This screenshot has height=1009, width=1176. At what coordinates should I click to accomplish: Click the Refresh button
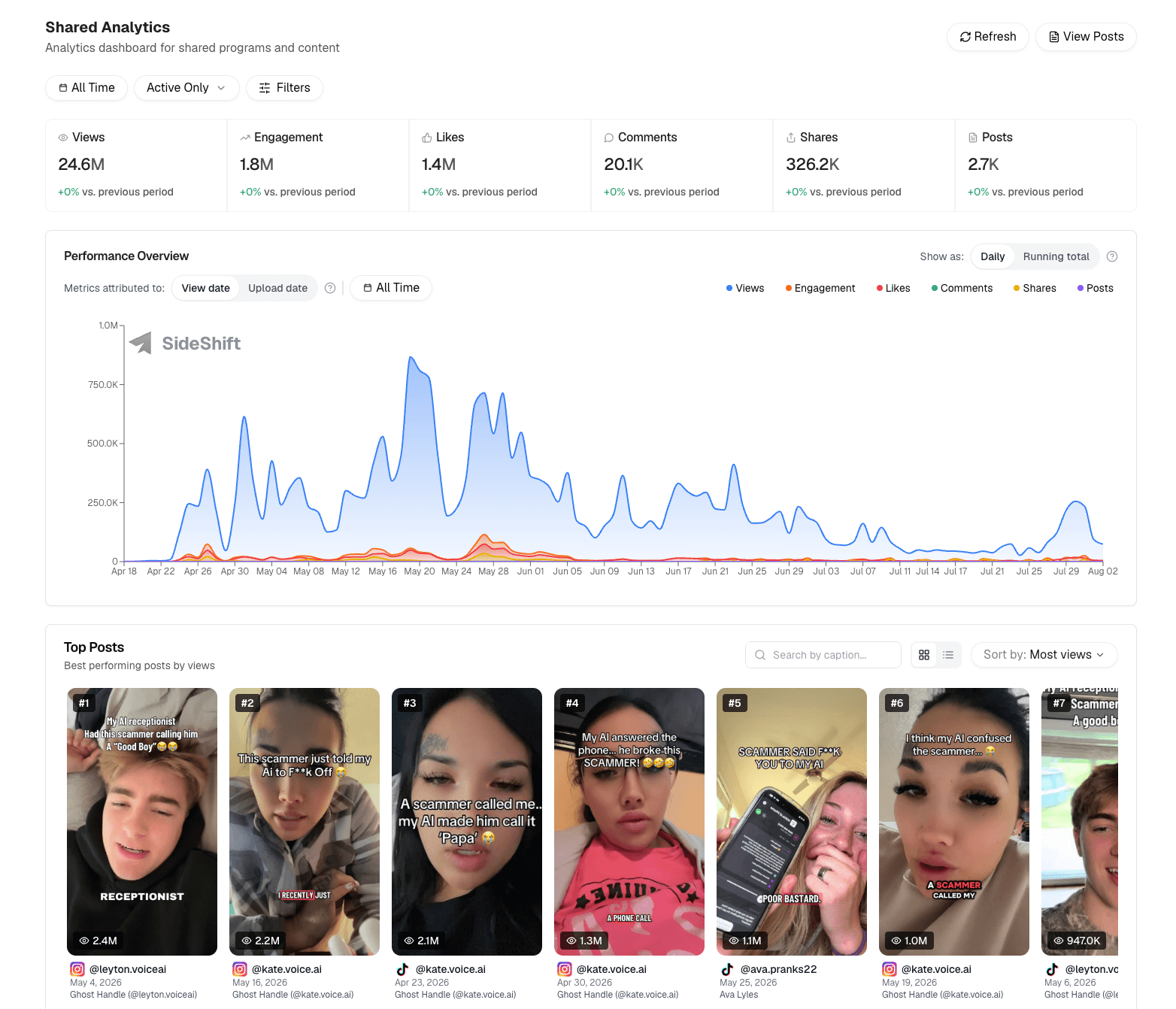click(987, 37)
